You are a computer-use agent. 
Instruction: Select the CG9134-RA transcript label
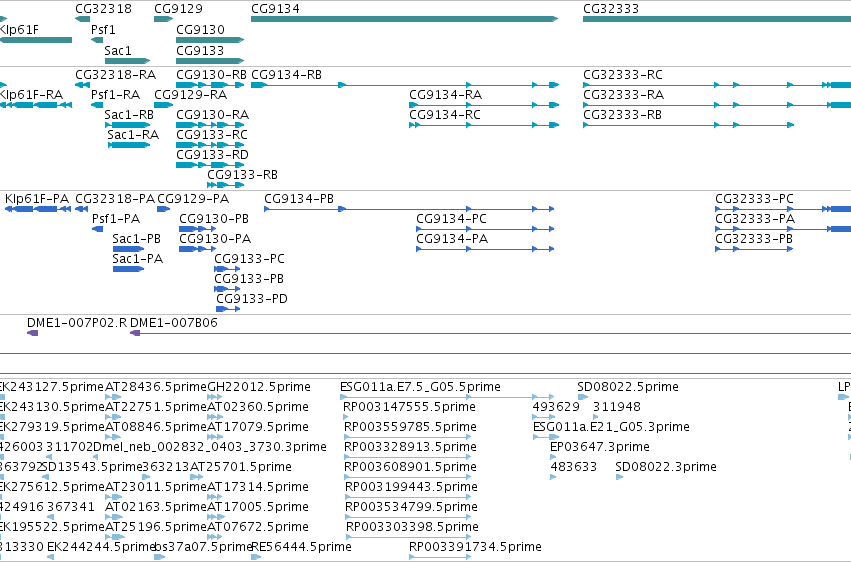coord(446,94)
